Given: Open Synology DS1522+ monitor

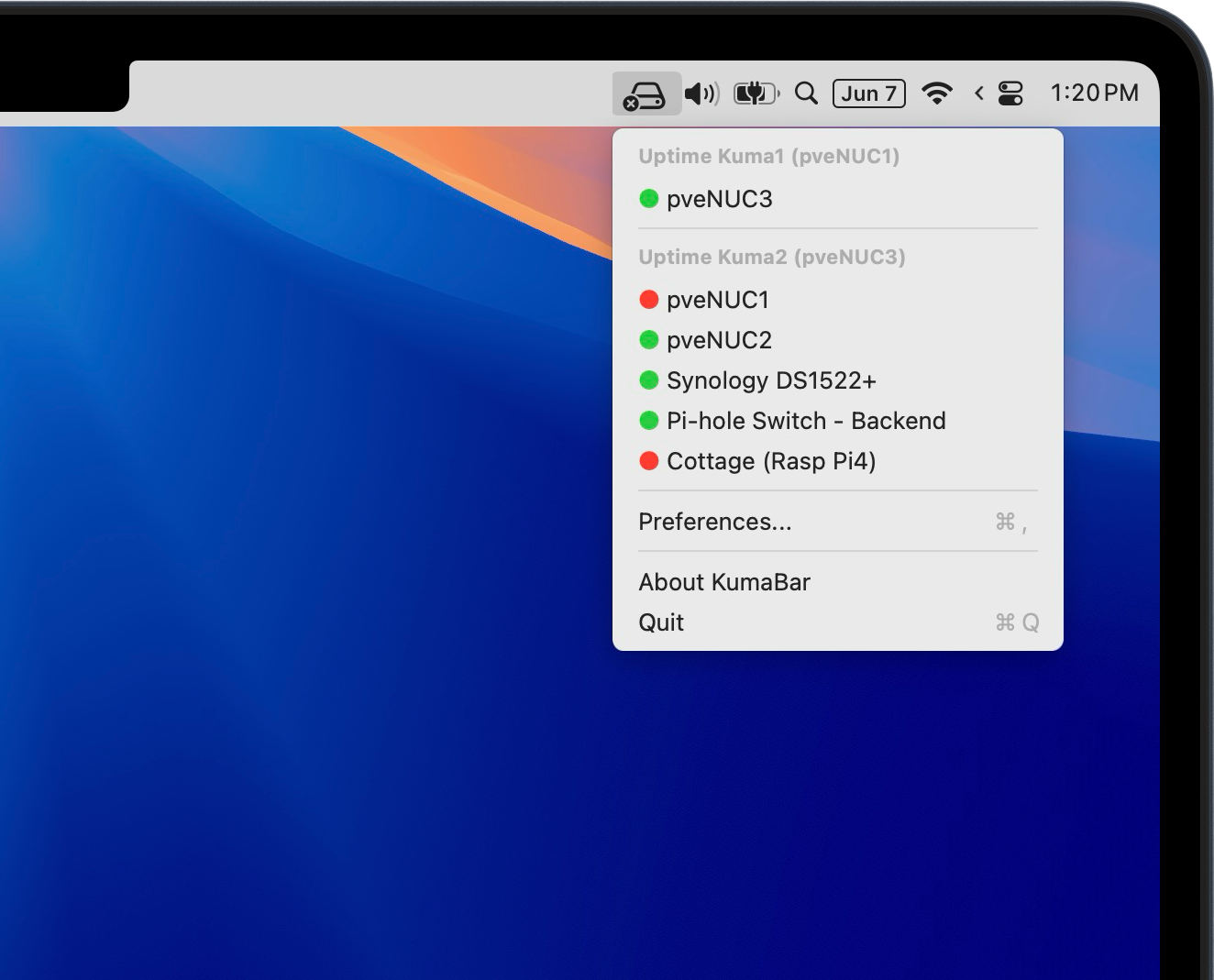Looking at the screenshot, I should pyautogui.click(x=837, y=380).
